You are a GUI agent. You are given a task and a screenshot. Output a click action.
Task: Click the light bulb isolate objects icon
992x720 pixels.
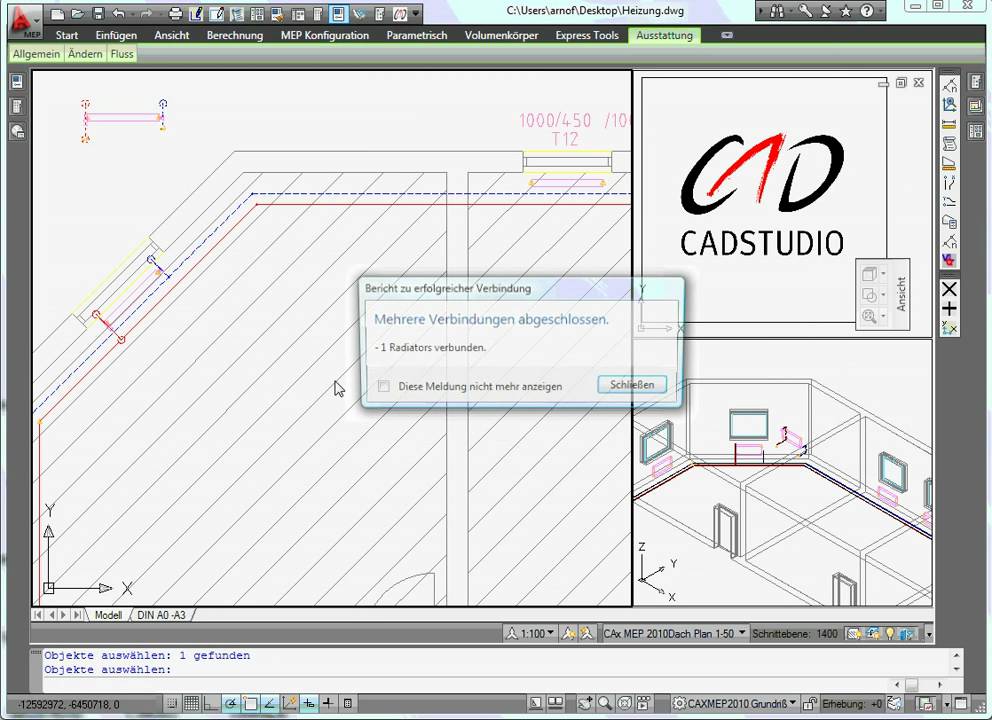(x=890, y=633)
